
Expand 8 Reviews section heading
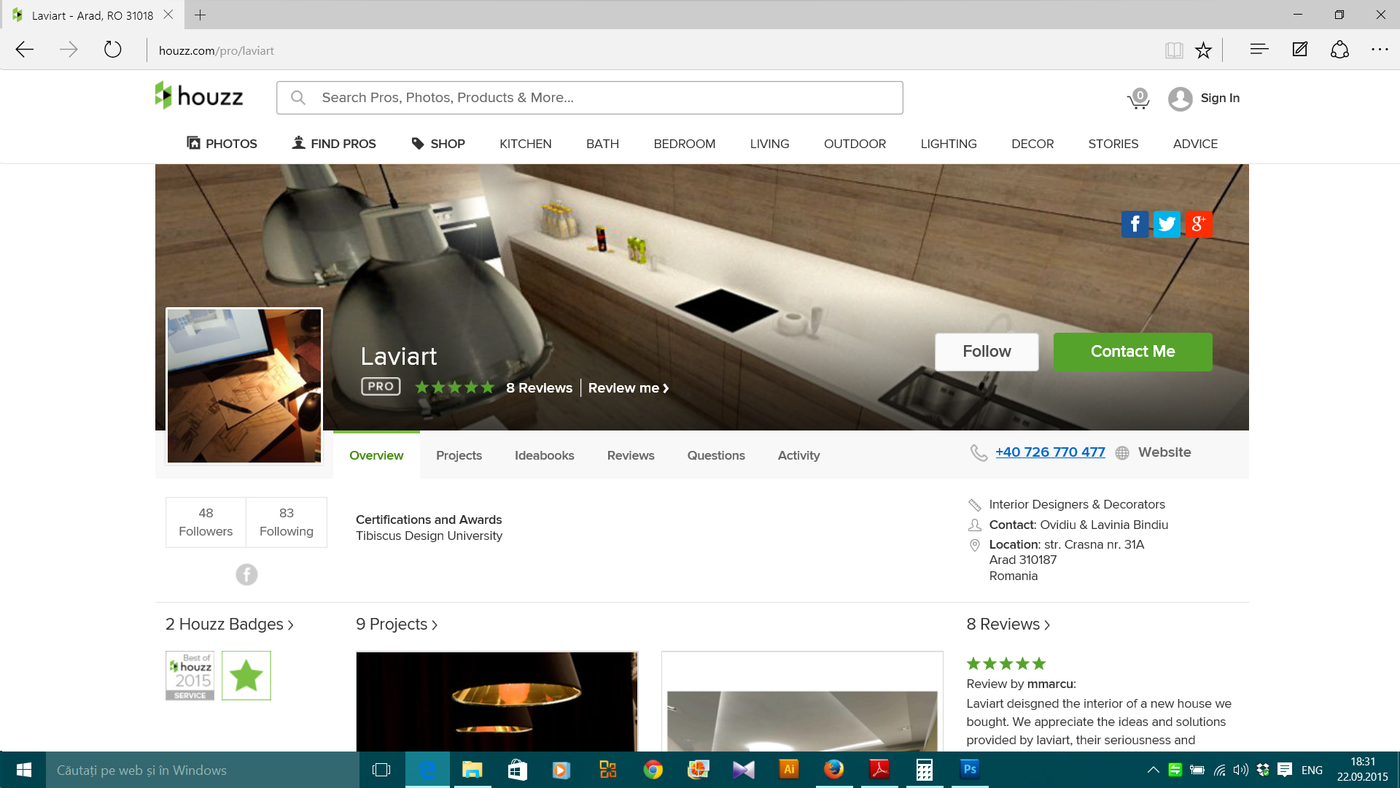pyautogui.click(x=1008, y=624)
